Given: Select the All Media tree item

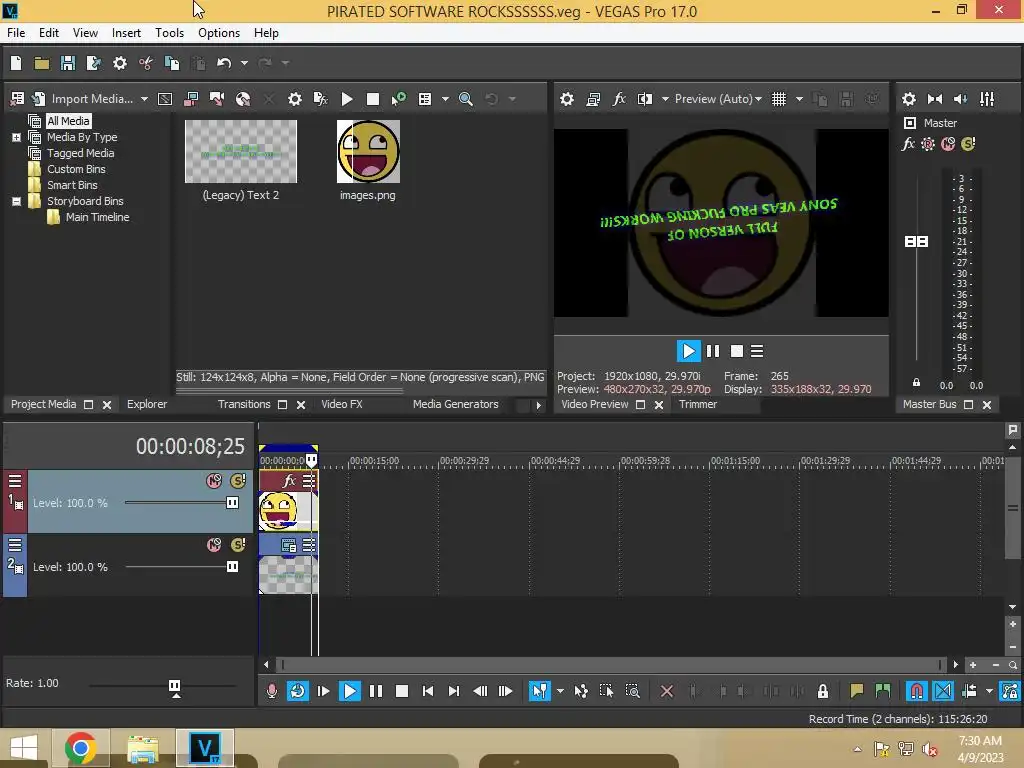Looking at the screenshot, I should click(x=68, y=121).
